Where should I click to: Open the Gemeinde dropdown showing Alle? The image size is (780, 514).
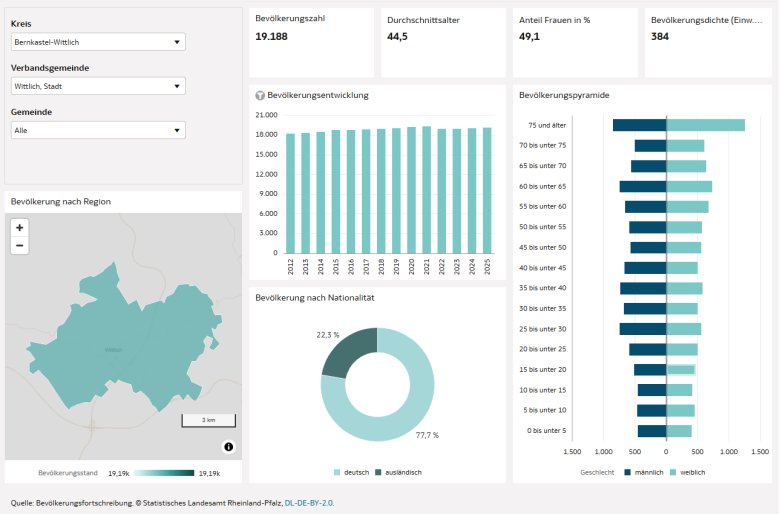[x=97, y=130]
